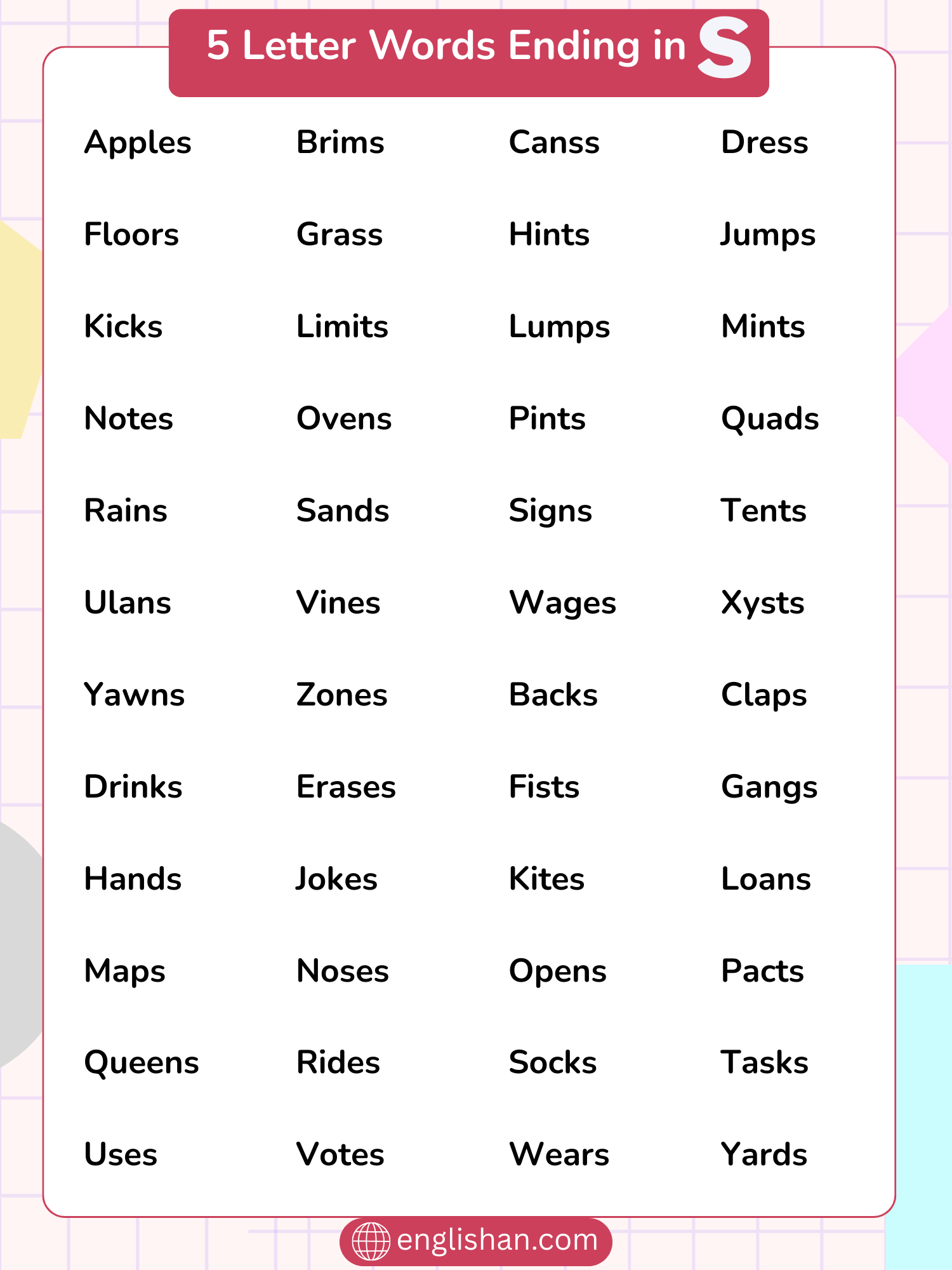This screenshot has width=952, height=1270.
Task: Click on the word Canss
Action: pos(554,143)
